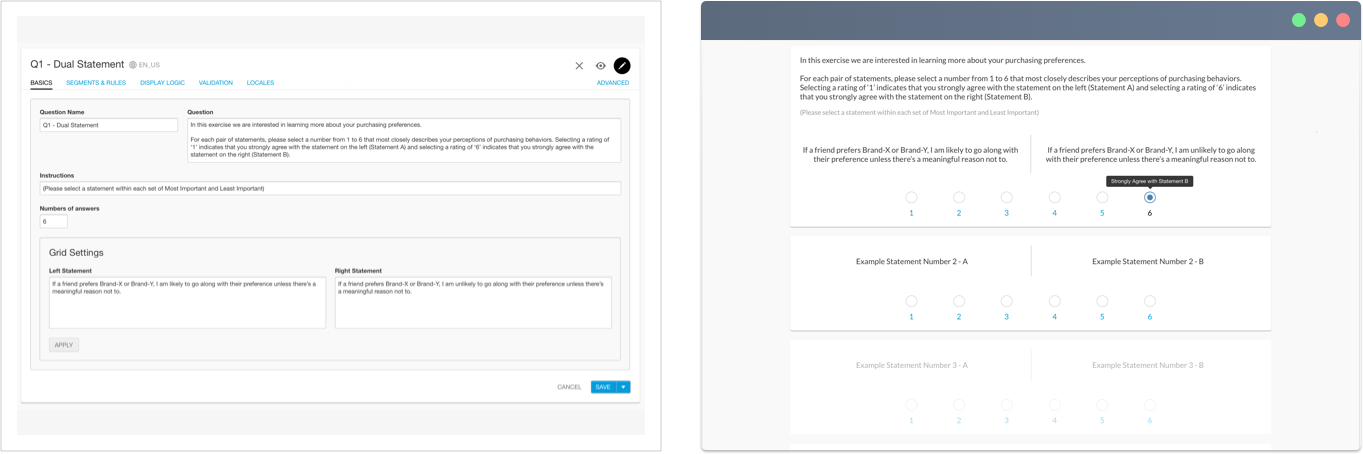The width and height of the screenshot is (1363, 454).
Task: Click the 'Example Statement Number 2 - A' text
Action: [x=911, y=262]
